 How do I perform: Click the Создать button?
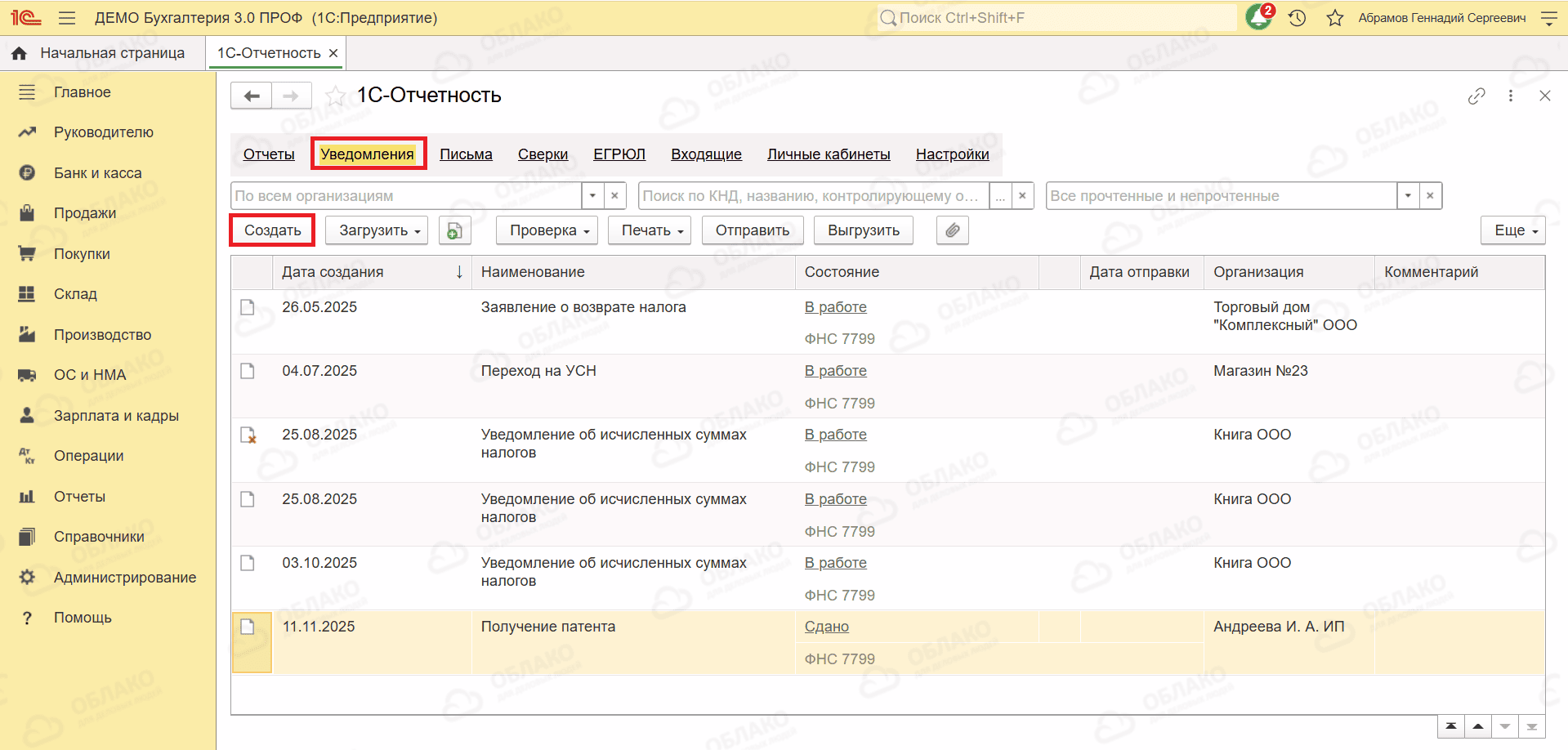(273, 230)
